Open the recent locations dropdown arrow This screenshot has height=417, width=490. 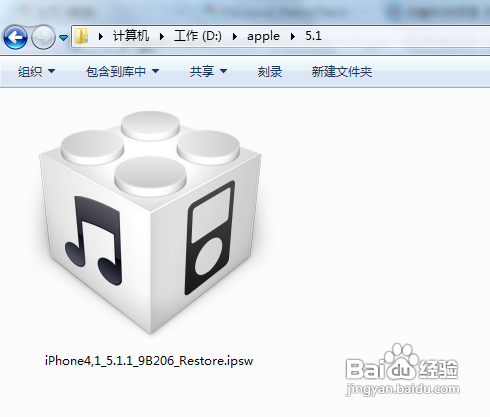[x=63, y=38]
